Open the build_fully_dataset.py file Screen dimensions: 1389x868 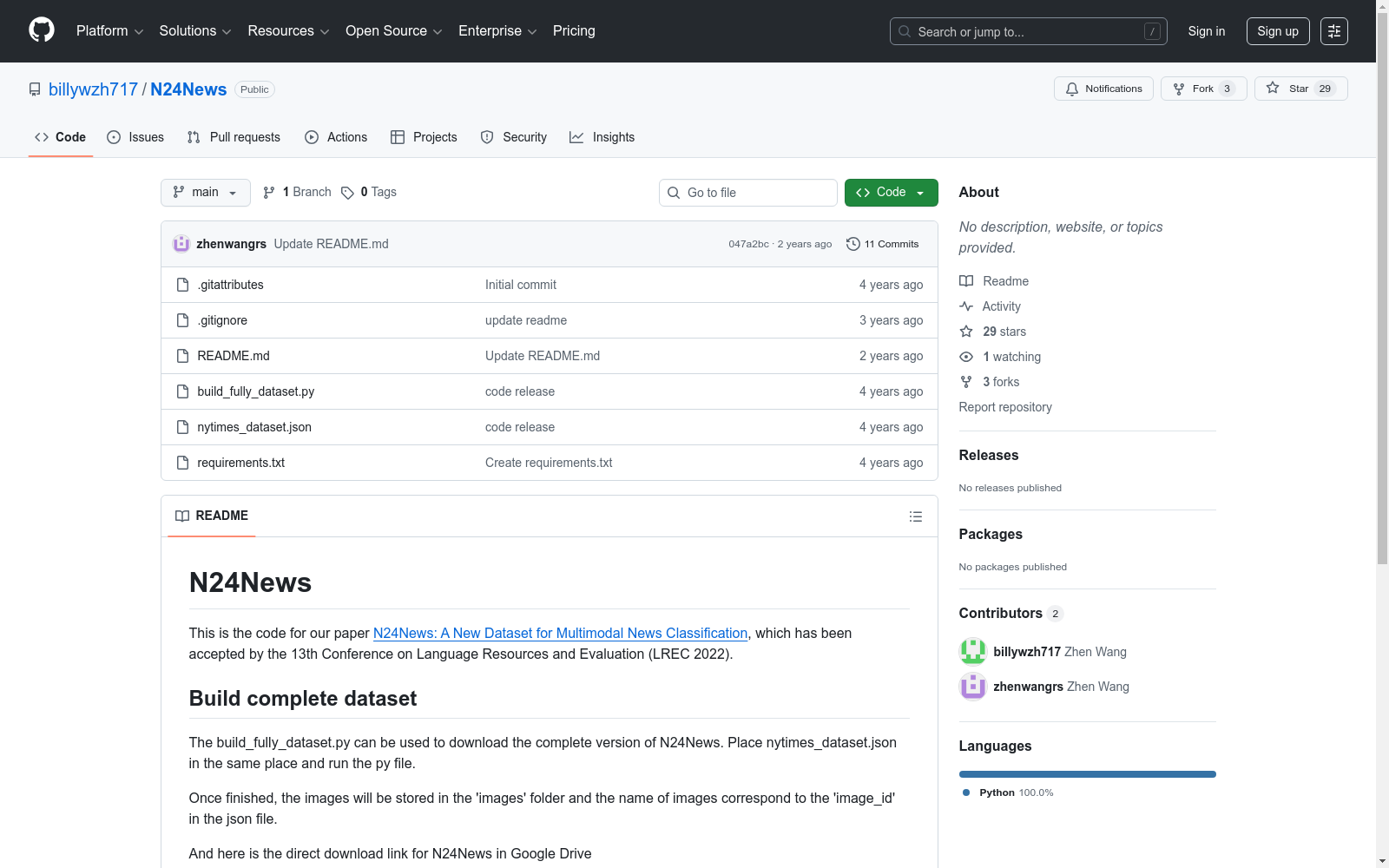(x=256, y=391)
